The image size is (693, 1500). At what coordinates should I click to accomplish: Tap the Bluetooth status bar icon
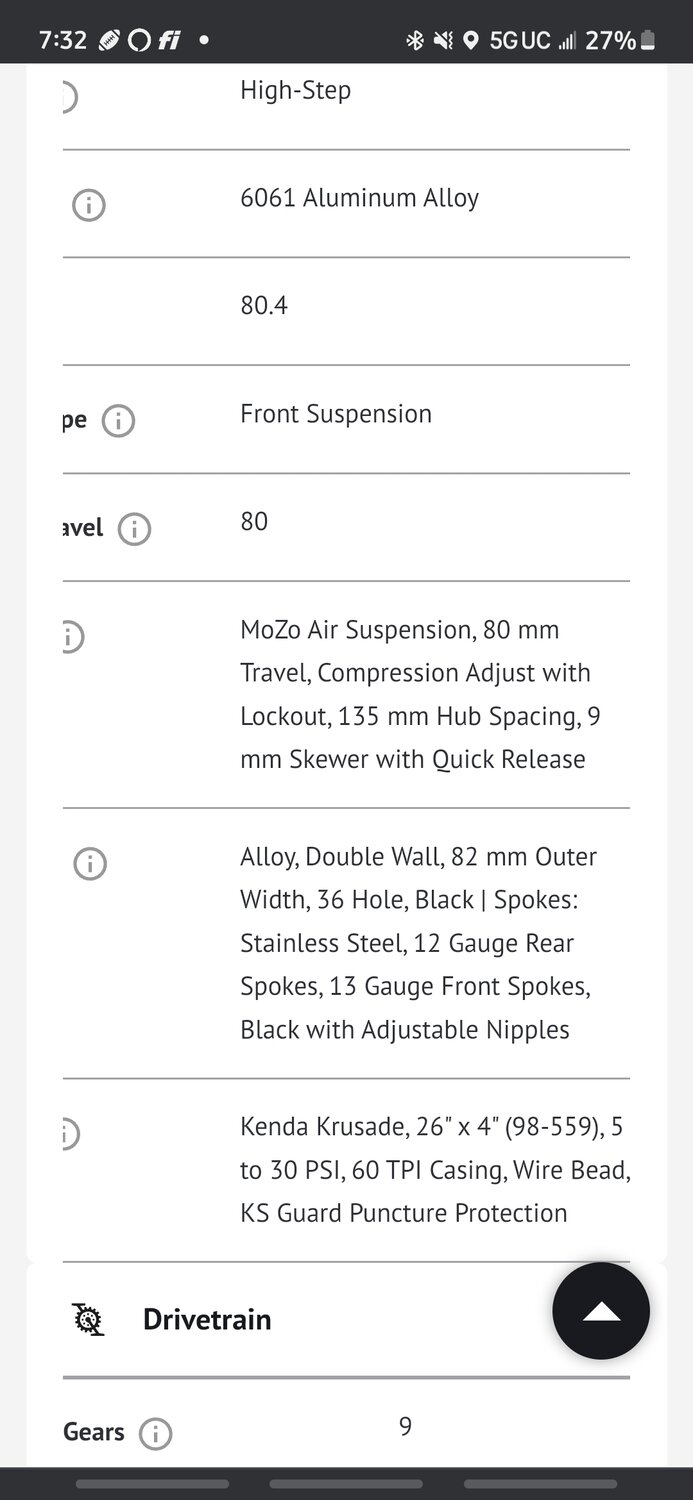tap(414, 40)
